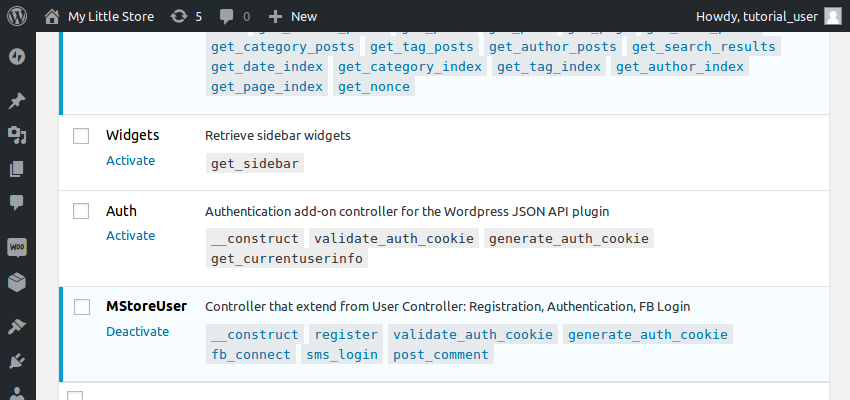The image size is (850, 400).
Task: Open the comments bubble icon in the admin bar
Action: point(227,17)
